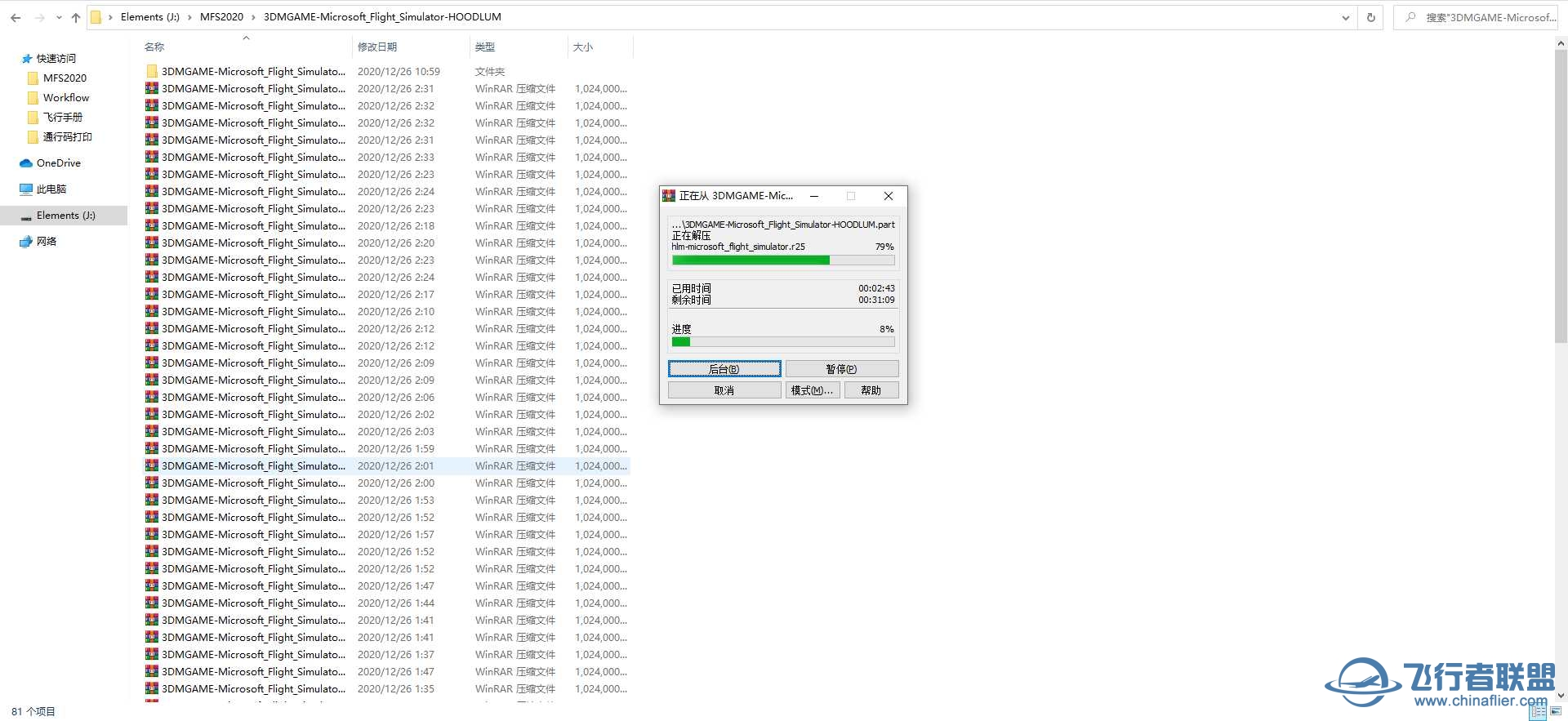Click the MFS2020 breadcrumb in address bar

221,17
